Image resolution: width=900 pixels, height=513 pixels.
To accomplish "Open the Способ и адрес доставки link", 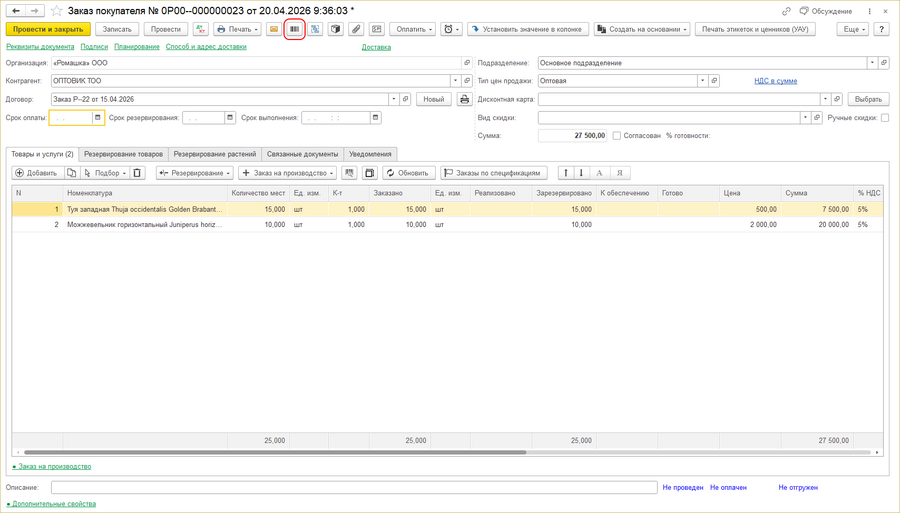I will pos(206,47).
